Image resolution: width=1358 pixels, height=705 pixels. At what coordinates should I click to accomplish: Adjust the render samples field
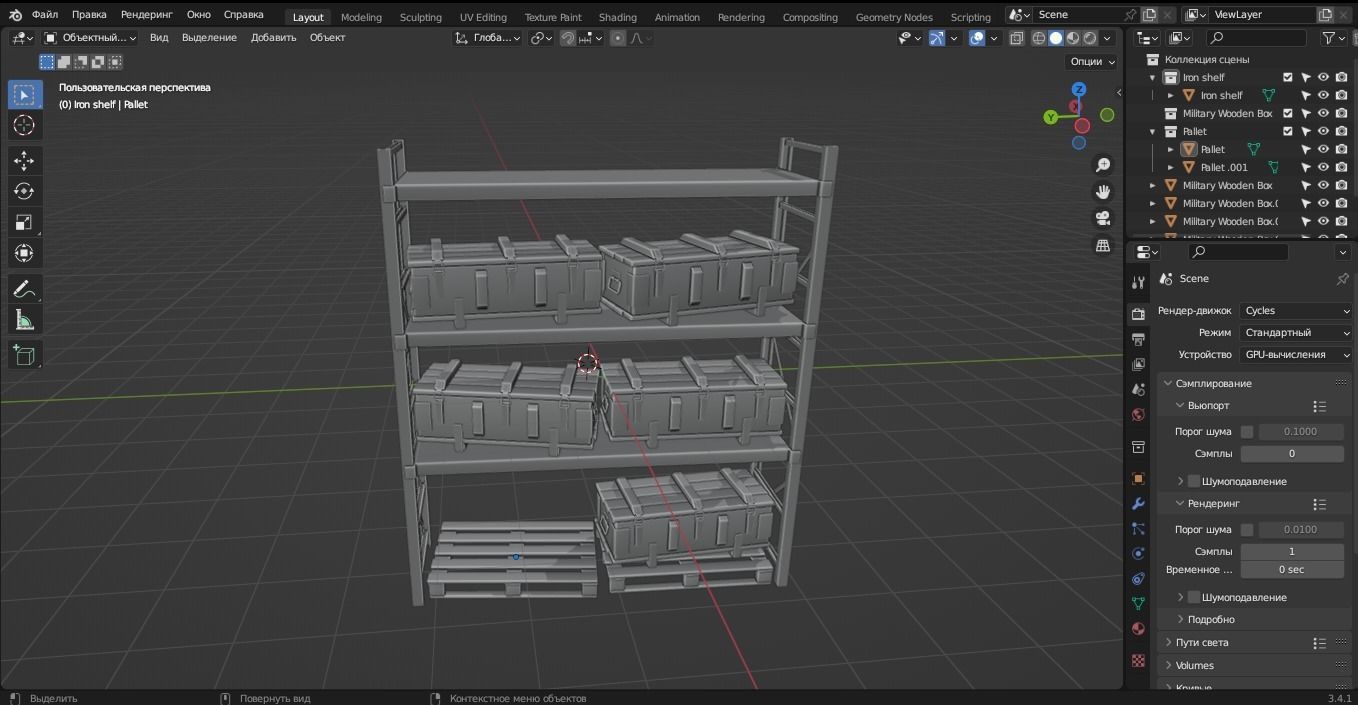(1292, 552)
